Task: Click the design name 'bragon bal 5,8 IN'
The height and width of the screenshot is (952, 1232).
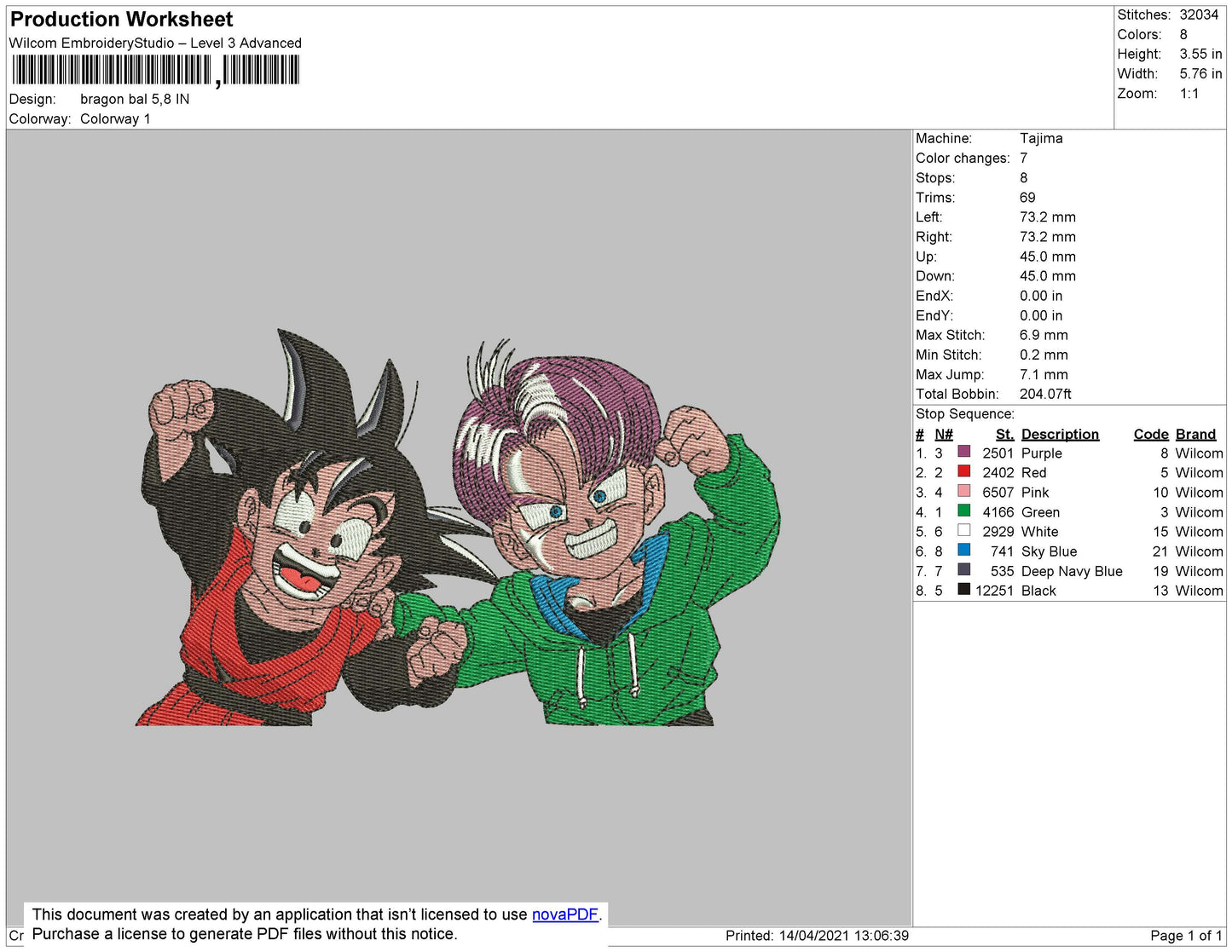Action: click(135, 99)
